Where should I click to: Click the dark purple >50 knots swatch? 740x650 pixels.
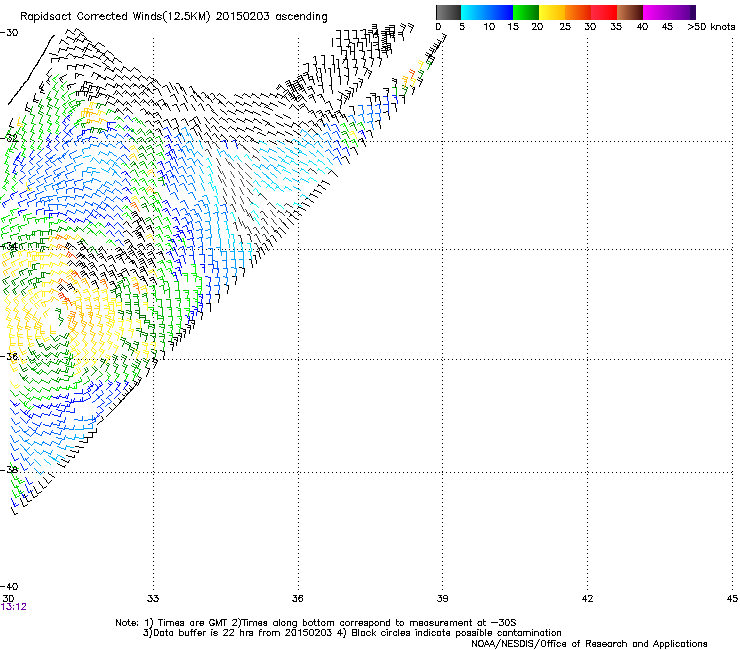(693, 12)
